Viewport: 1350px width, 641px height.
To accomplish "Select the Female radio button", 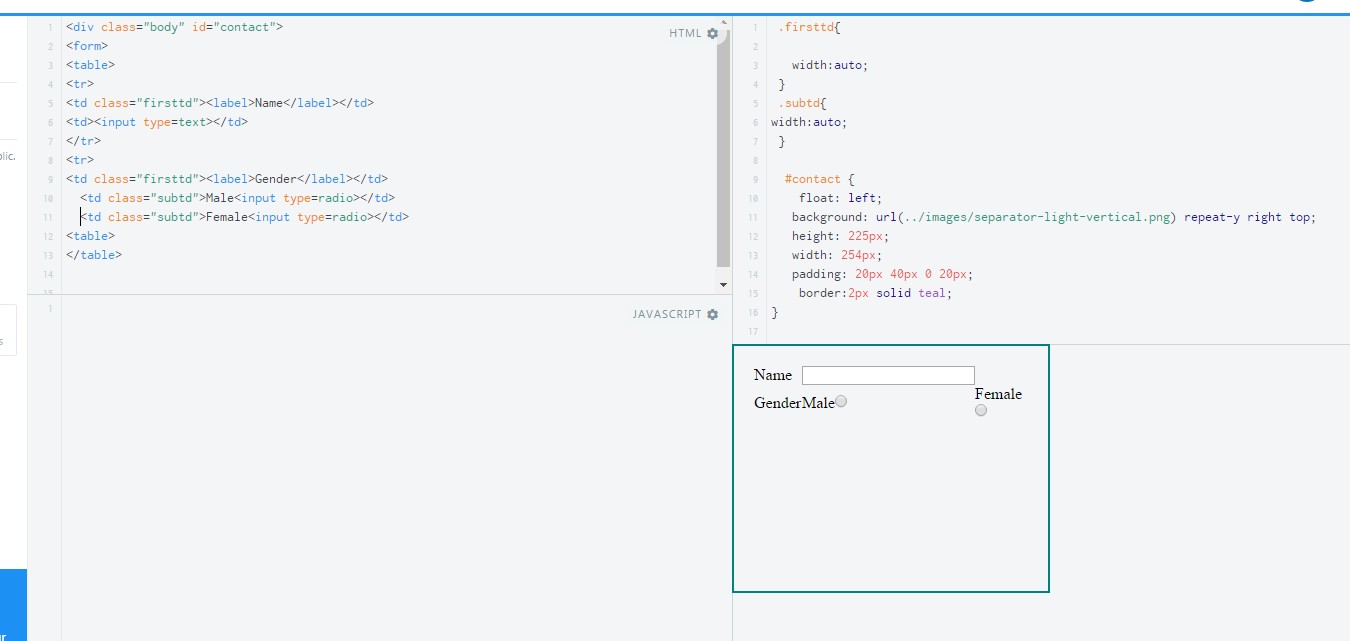I will (x=981, y=409).
